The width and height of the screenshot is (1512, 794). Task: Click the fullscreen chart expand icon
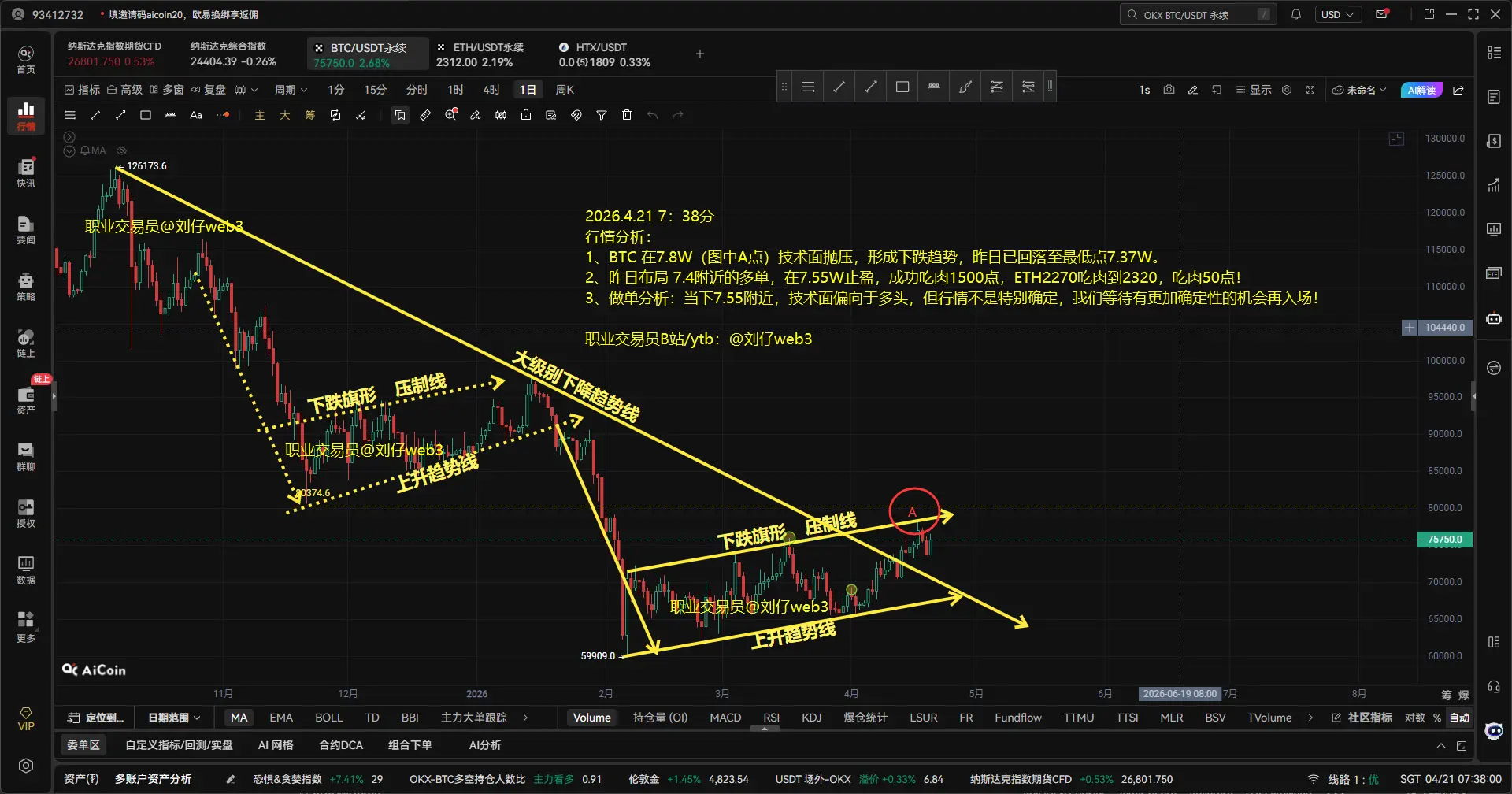(1310, 90)
